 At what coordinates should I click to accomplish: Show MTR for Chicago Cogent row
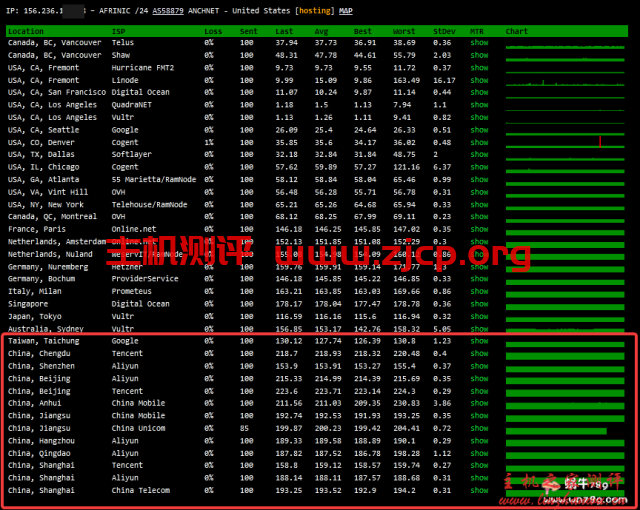479,167
